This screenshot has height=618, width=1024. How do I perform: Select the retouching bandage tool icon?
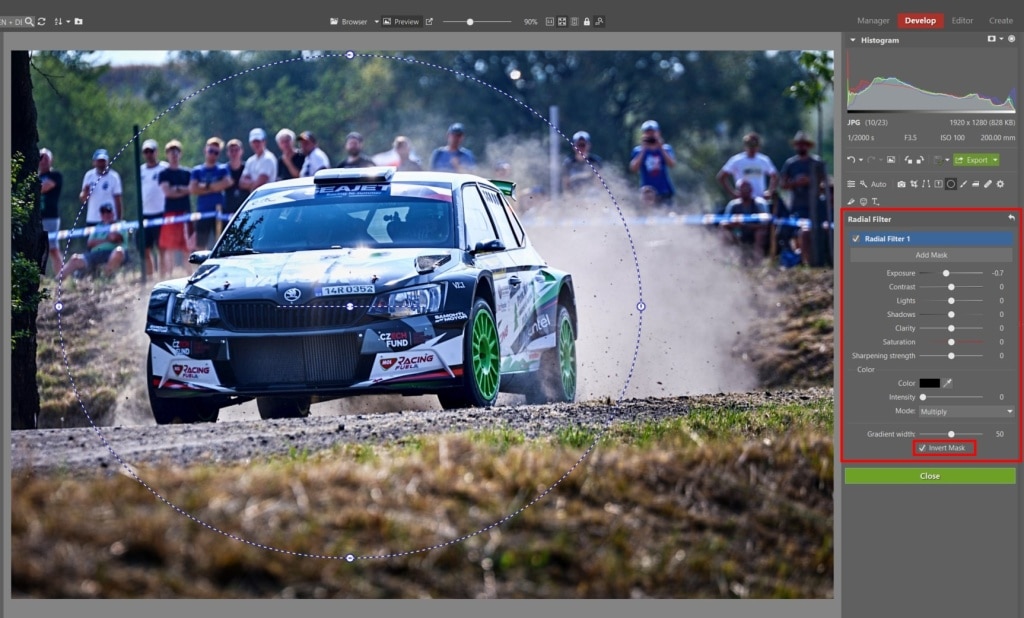(x=988, y=184)
